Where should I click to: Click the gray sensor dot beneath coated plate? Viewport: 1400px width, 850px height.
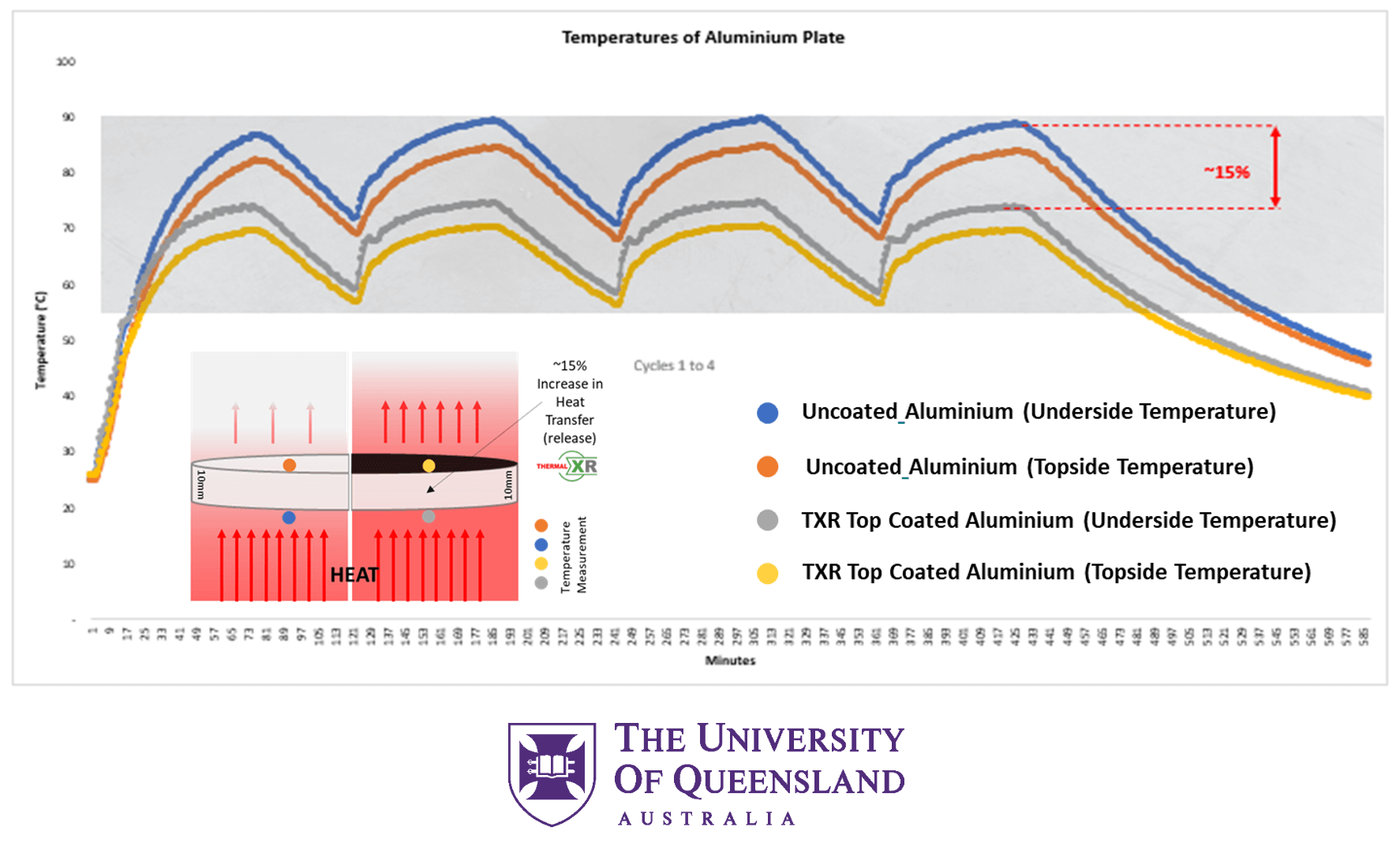click(429, 516)
